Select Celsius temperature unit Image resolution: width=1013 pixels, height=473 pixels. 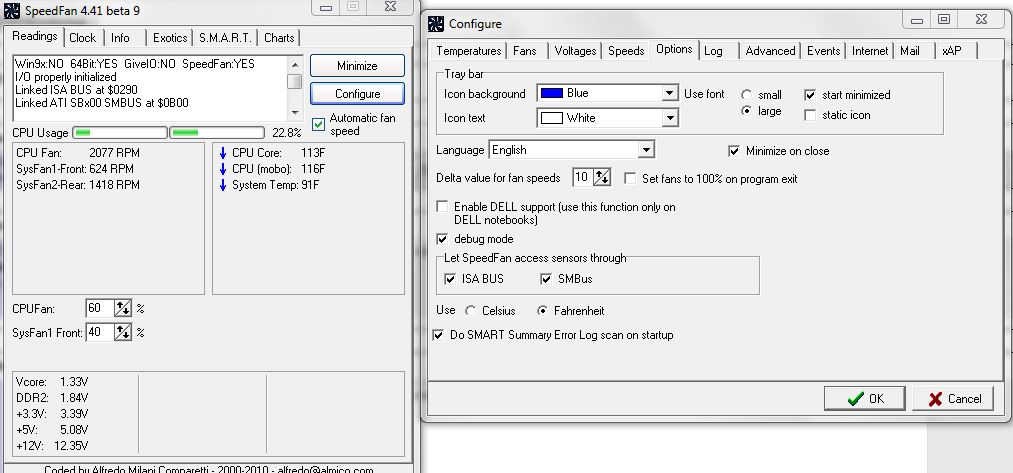[x=470, y=311]
